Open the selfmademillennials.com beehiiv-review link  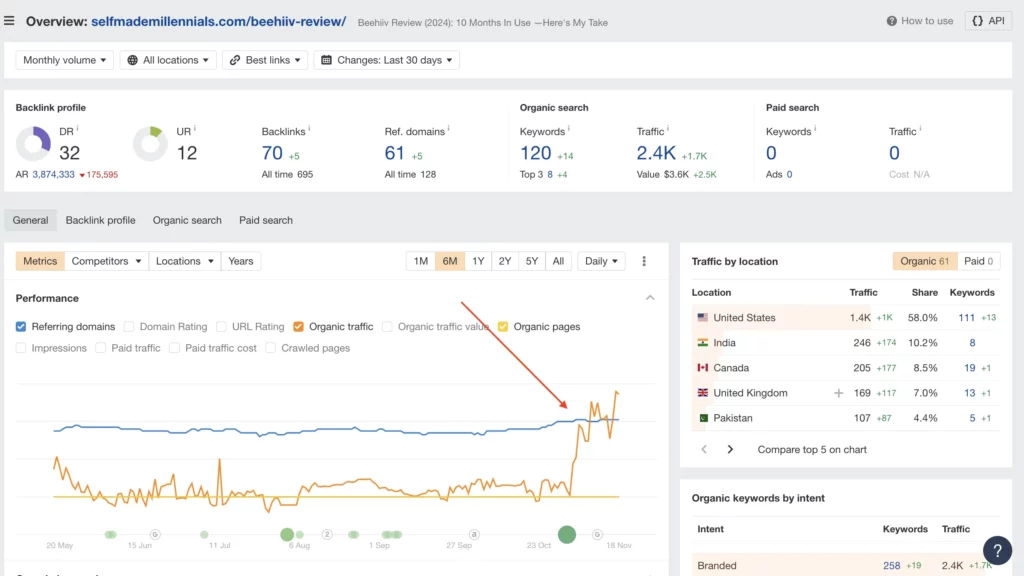tap(218, 21)
